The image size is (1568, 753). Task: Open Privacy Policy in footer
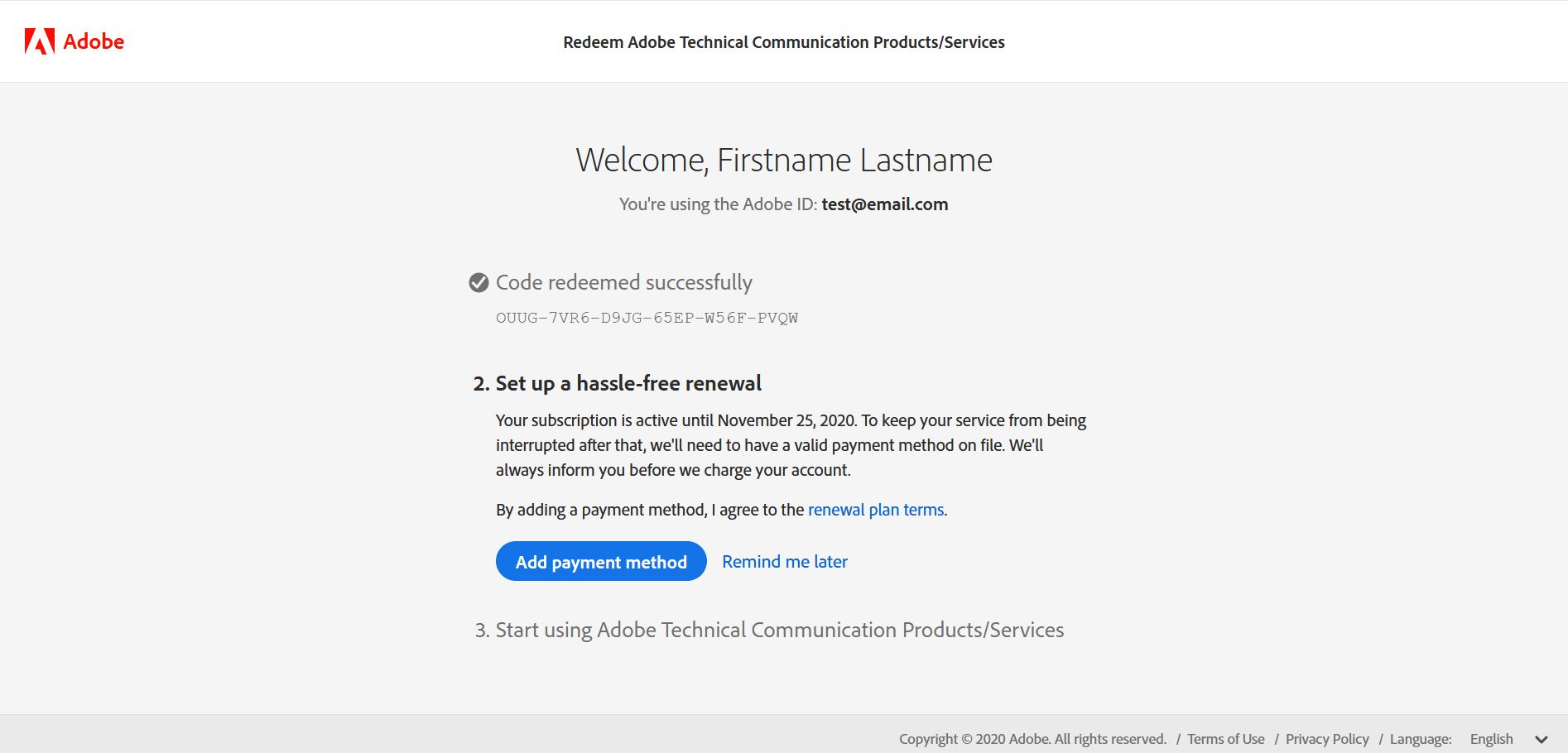[x=1327, y=739]
